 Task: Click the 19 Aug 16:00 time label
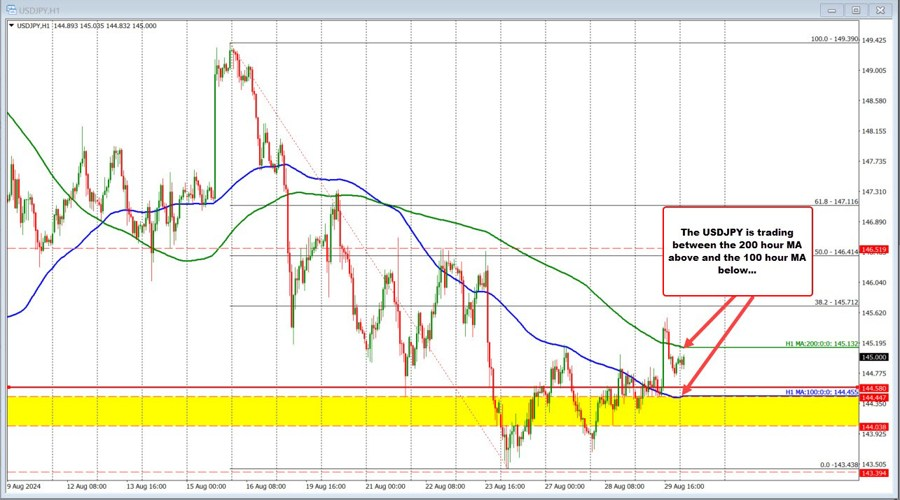click(325, 486)
